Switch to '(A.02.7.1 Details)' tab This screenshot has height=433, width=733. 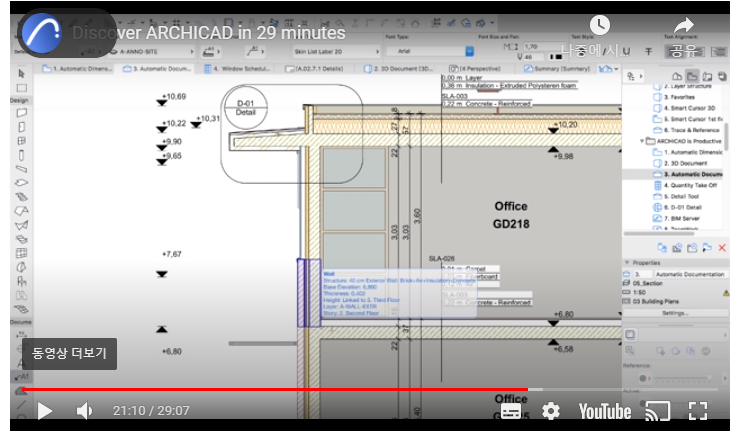(314, 69)
